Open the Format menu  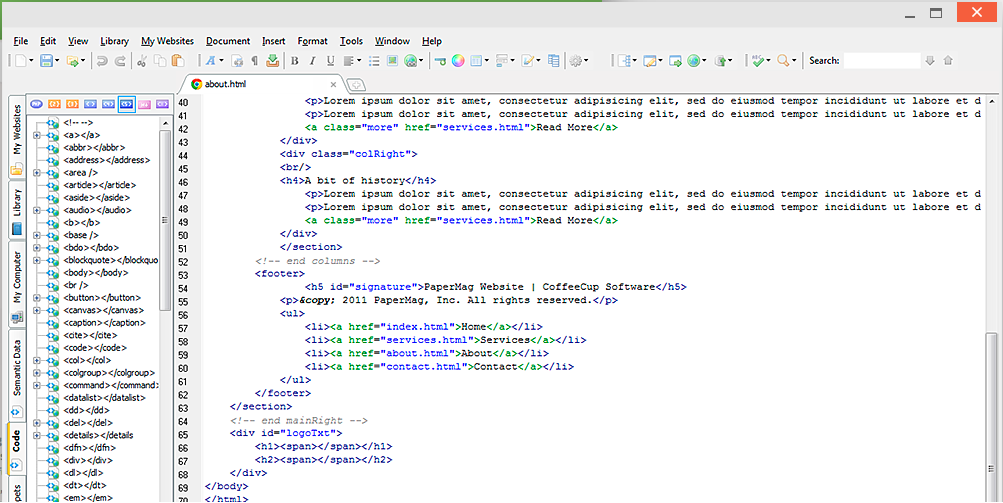312,41
